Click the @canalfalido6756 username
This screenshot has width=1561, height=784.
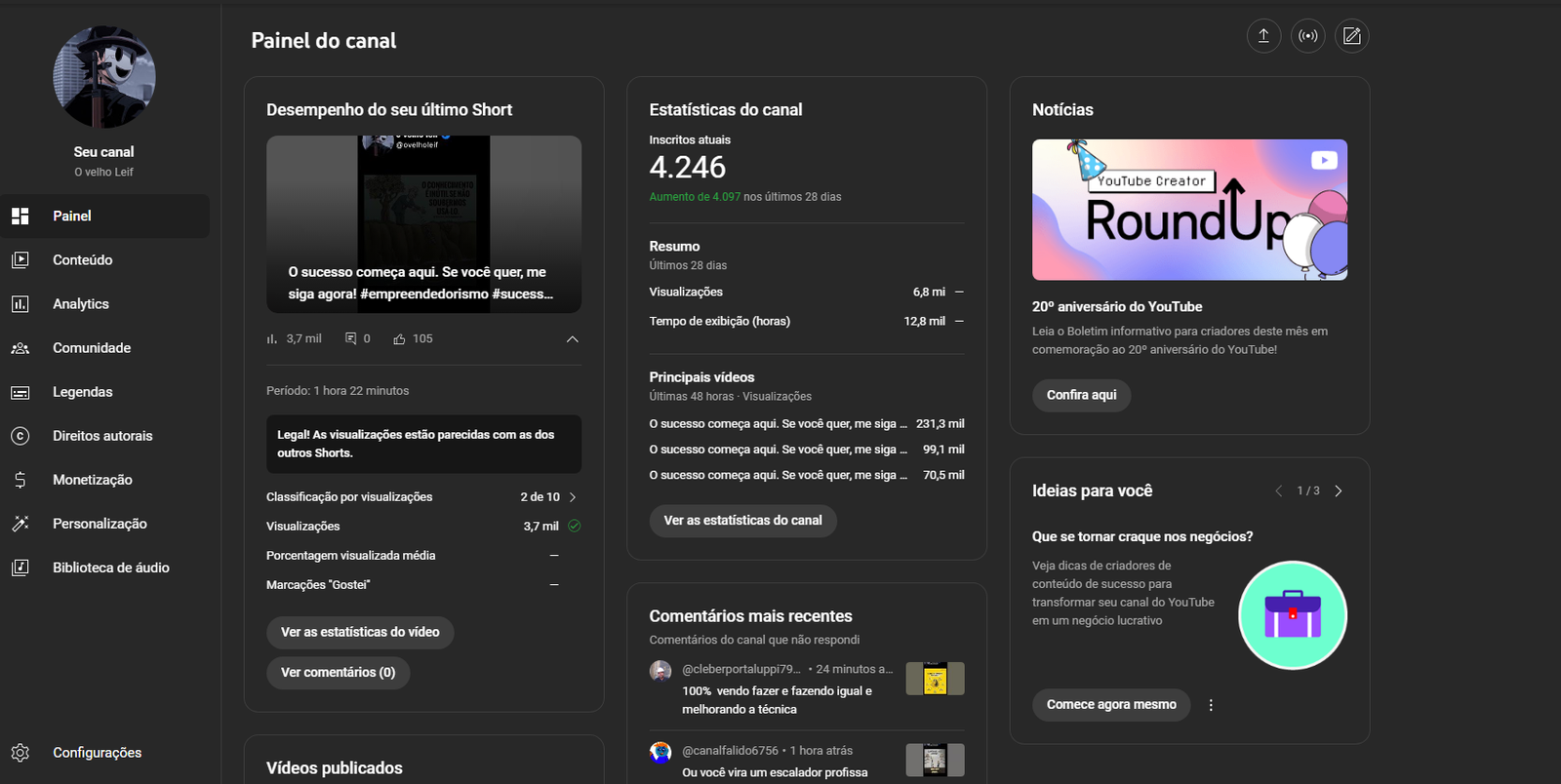pos(730,751)
